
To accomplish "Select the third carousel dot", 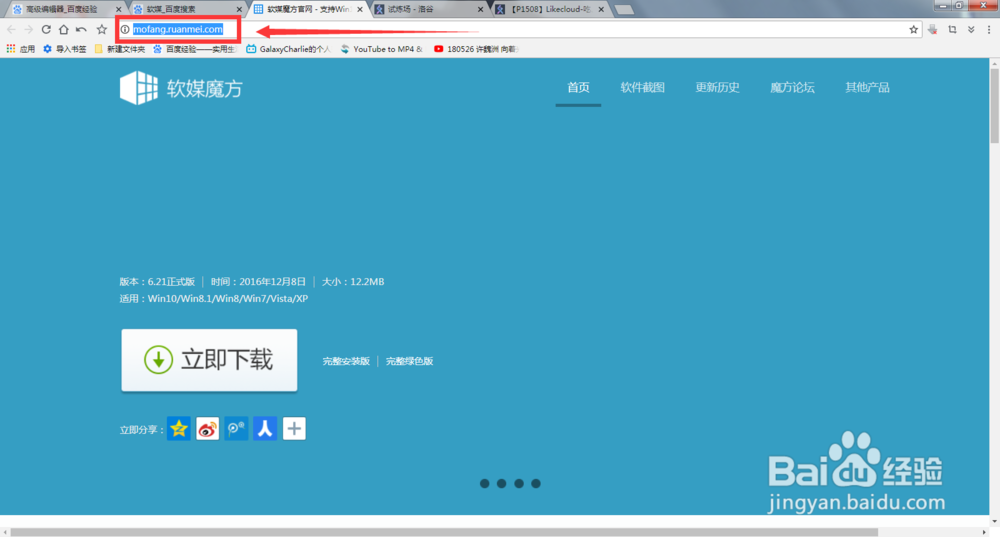I will pos(519,483).
